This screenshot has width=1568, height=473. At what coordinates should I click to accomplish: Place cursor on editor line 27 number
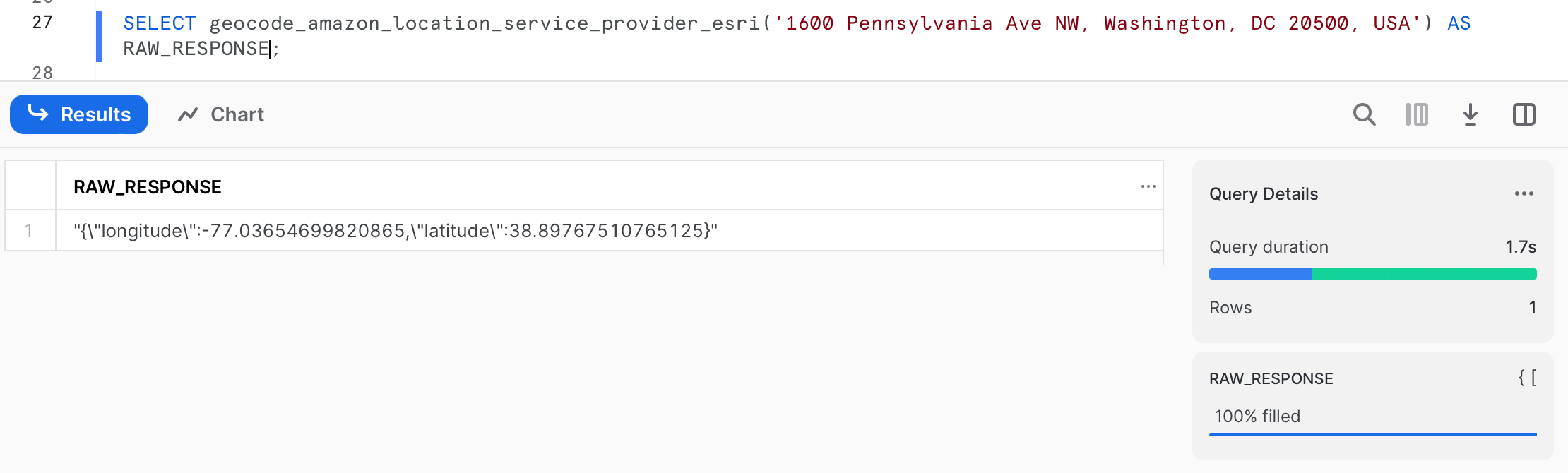tap(42, 23)
